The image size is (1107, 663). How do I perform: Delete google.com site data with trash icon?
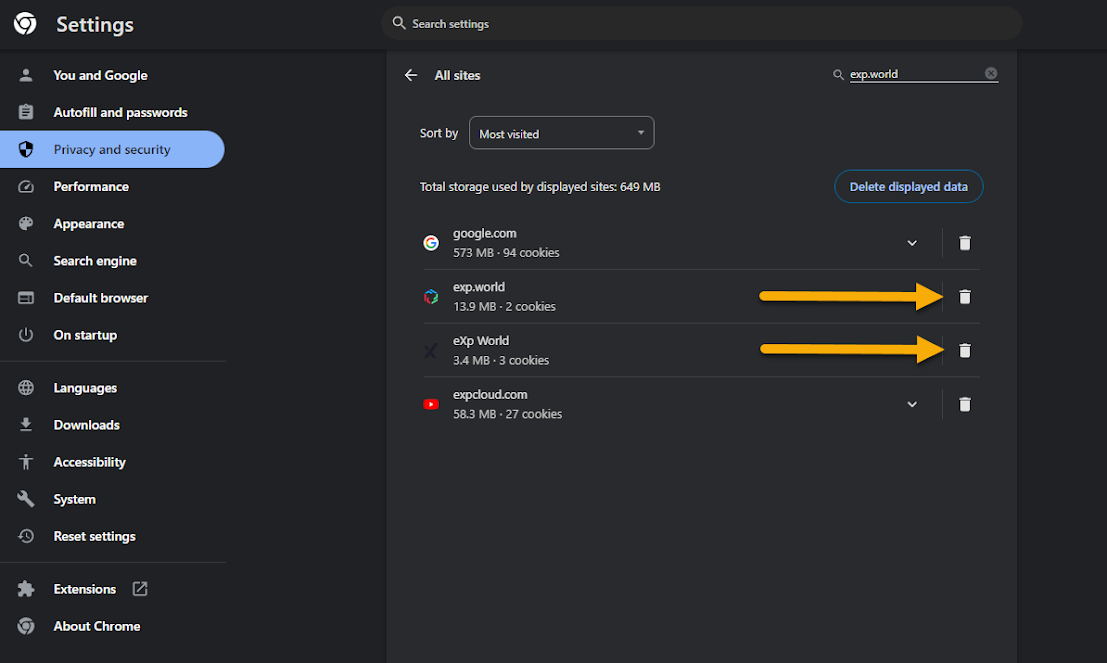(965, 243)
